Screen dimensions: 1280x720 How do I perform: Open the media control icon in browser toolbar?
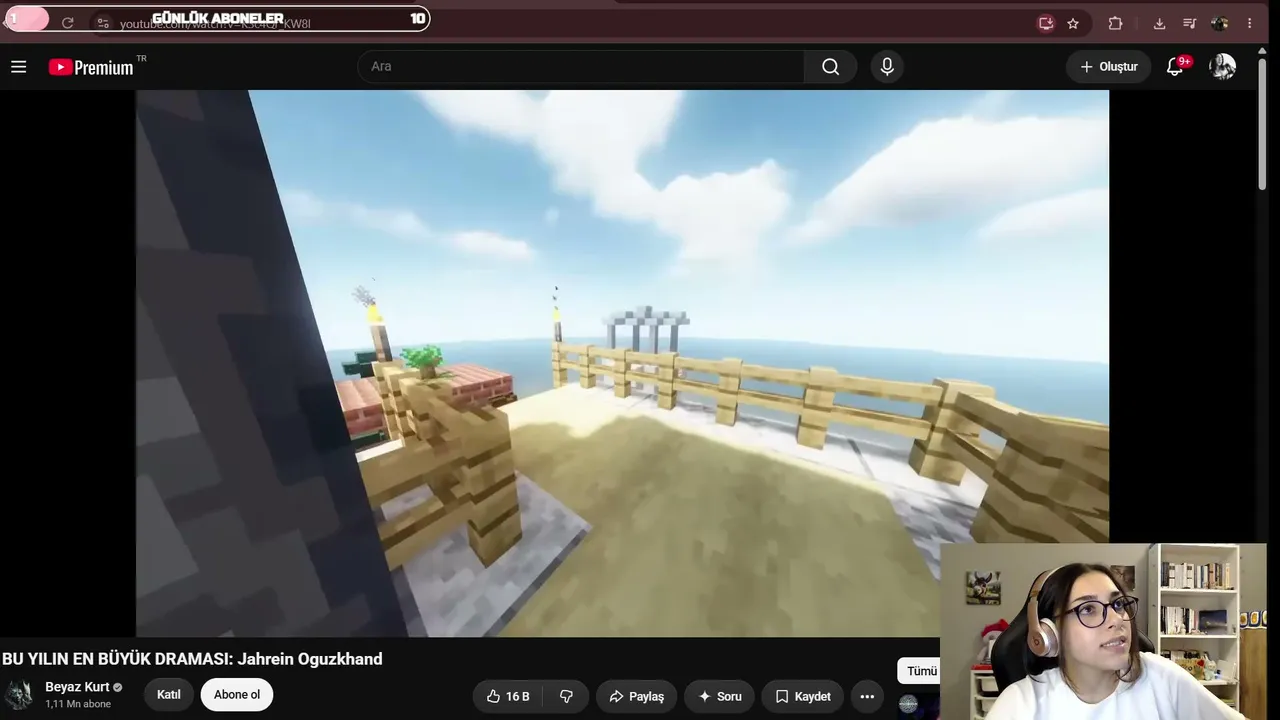click(x=1189, y=23)
